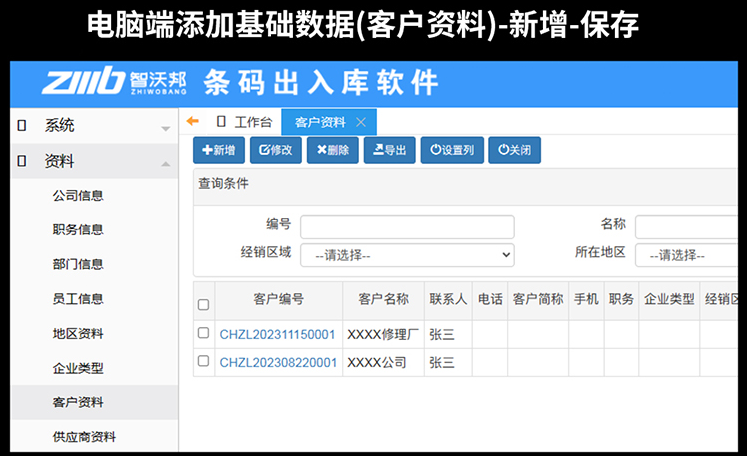Click the ZWB 智沃邦 logo
Viewport: 747px width, 456px height.
(114, 81)
